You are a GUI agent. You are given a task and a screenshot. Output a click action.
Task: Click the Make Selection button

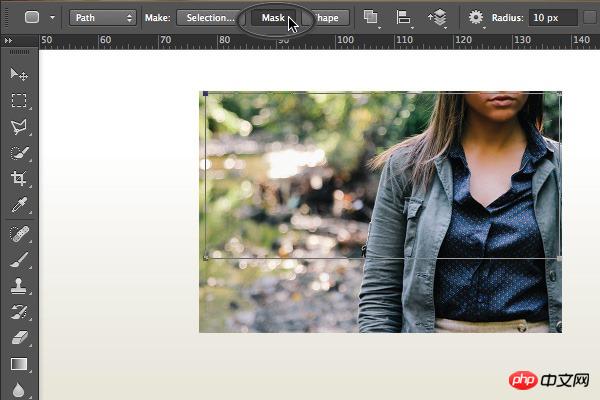tap(209, 18)
